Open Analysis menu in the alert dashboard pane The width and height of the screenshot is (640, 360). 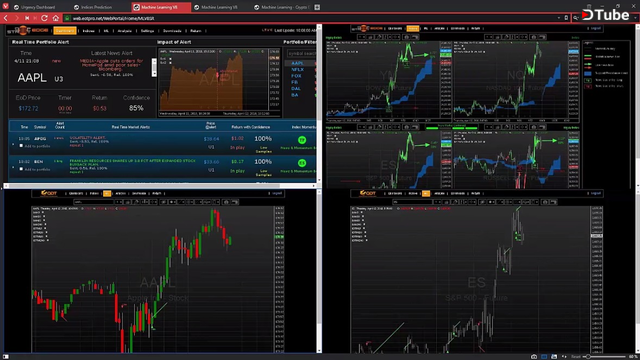pos(125,31)
